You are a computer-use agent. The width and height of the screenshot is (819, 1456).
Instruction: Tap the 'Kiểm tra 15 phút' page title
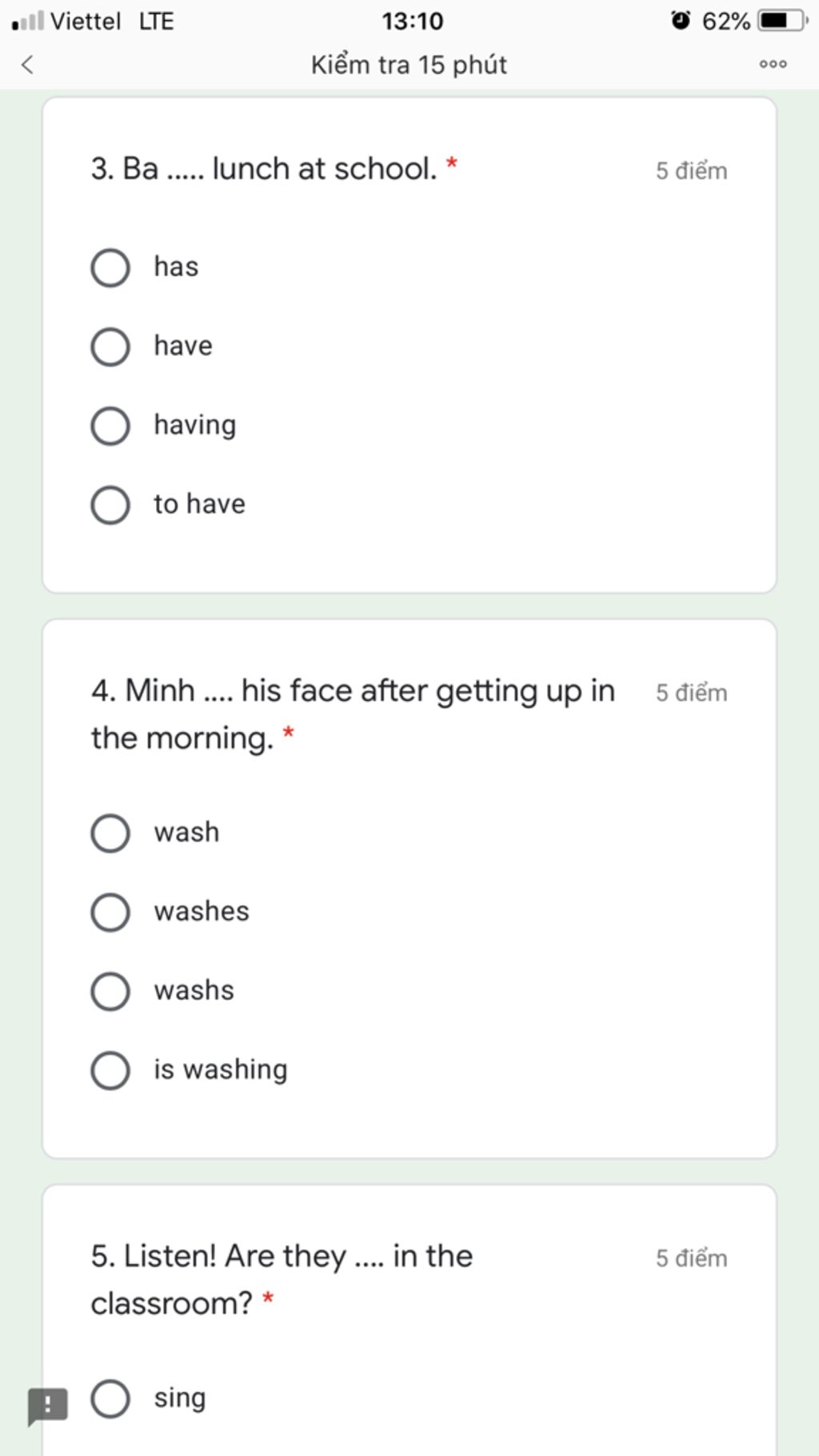409,64
